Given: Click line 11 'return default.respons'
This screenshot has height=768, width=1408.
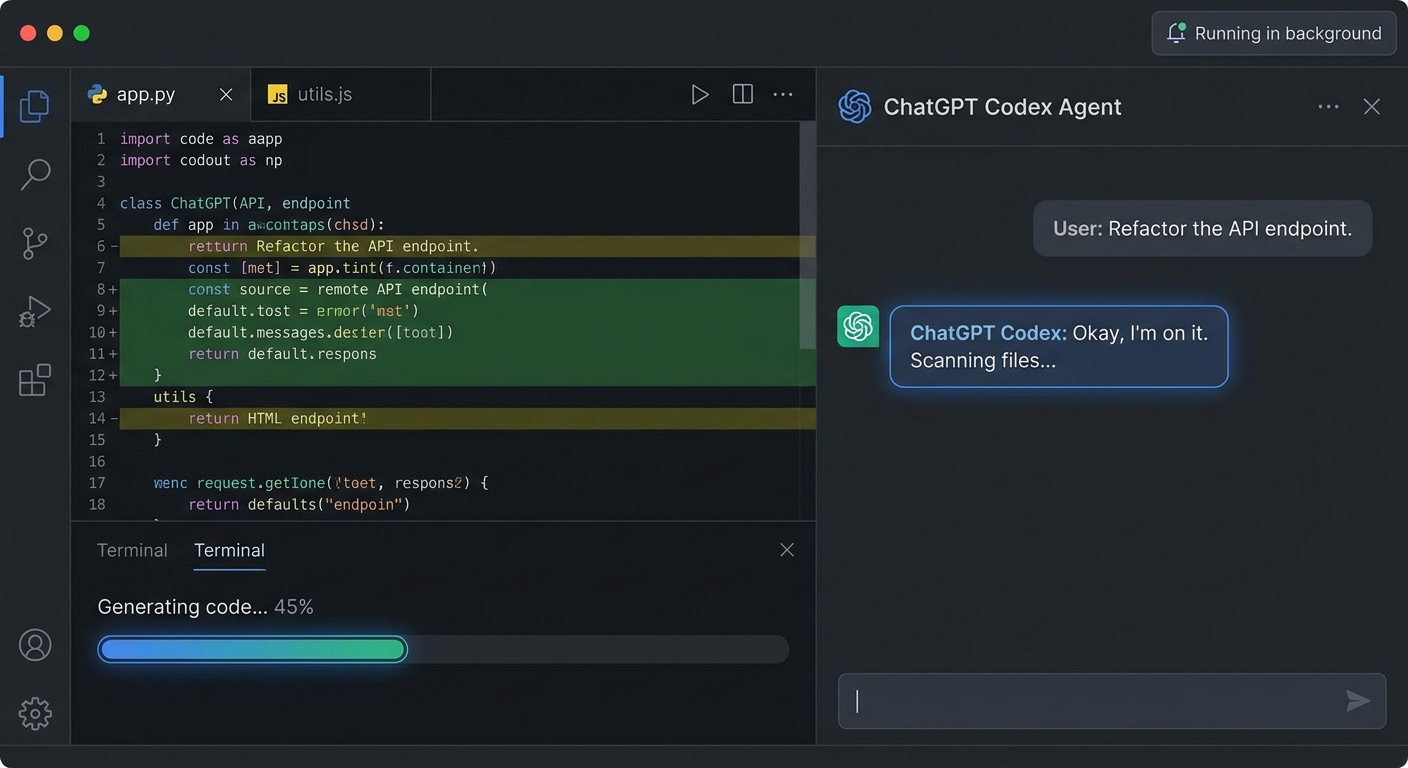Looking at the screenshot, I should pyautogui.click(x=282, y=354).
